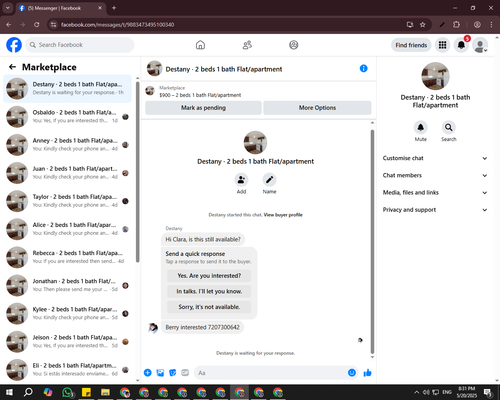Click the Mark as pending button
500x400 pixels.
pos(203,108)
